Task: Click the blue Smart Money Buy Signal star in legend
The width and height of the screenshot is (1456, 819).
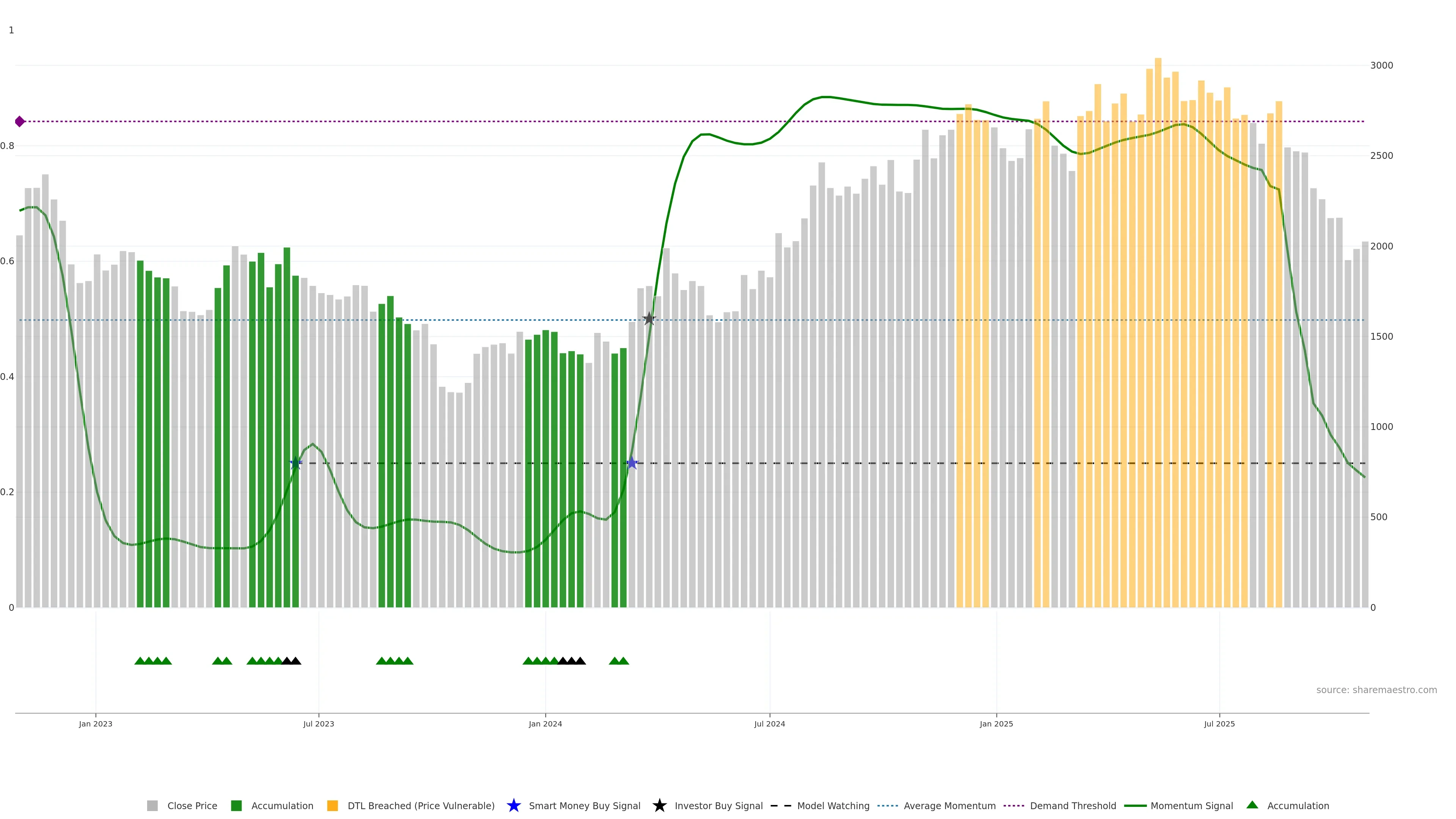Action: pyautogui.click(x=513, y=805)
